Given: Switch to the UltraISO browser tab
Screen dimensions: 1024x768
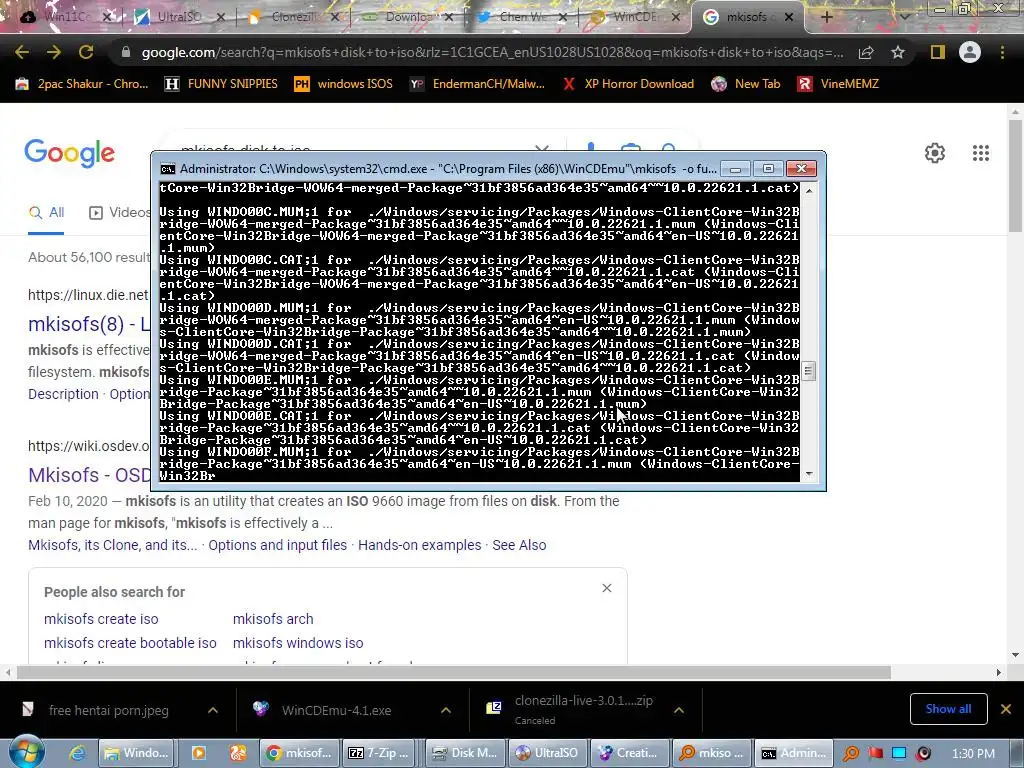Looking at the screenshot, I should tap(178, 17).
